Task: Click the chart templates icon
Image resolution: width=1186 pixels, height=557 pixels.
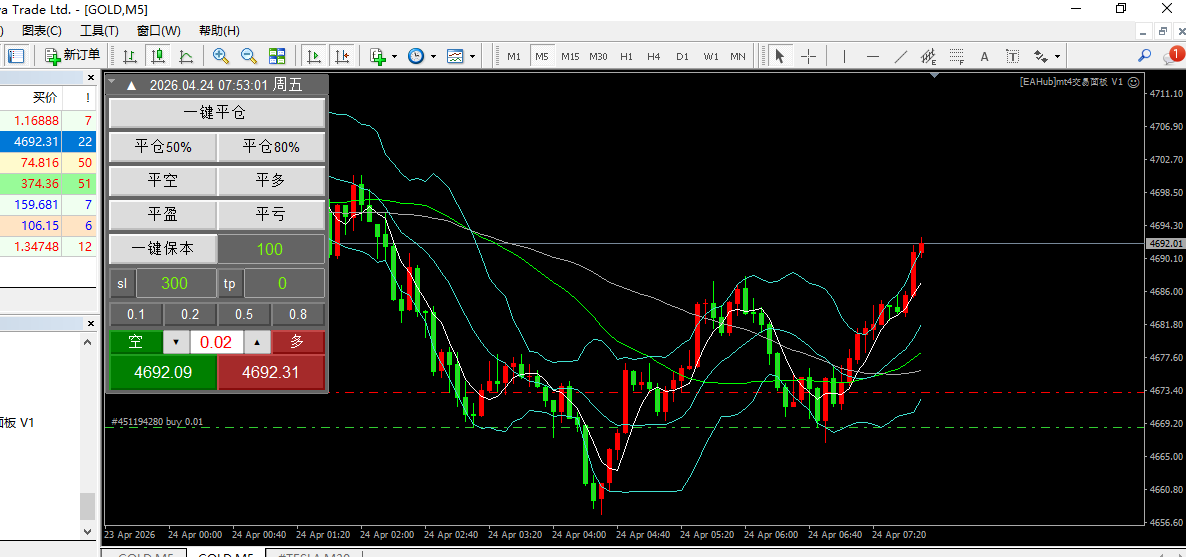Action: (x=455, y=55)
